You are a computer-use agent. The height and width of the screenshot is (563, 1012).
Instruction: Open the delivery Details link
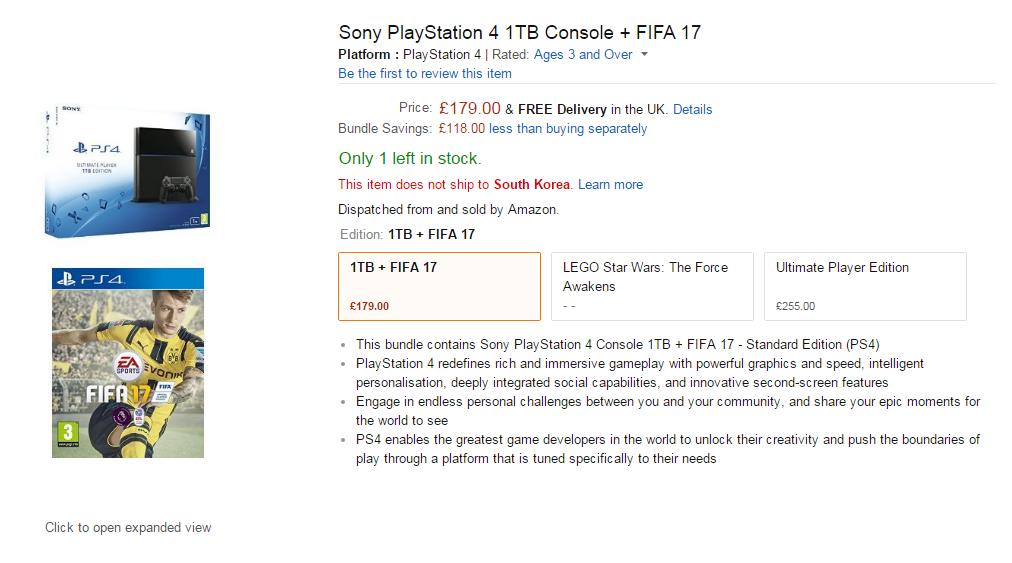692,109
